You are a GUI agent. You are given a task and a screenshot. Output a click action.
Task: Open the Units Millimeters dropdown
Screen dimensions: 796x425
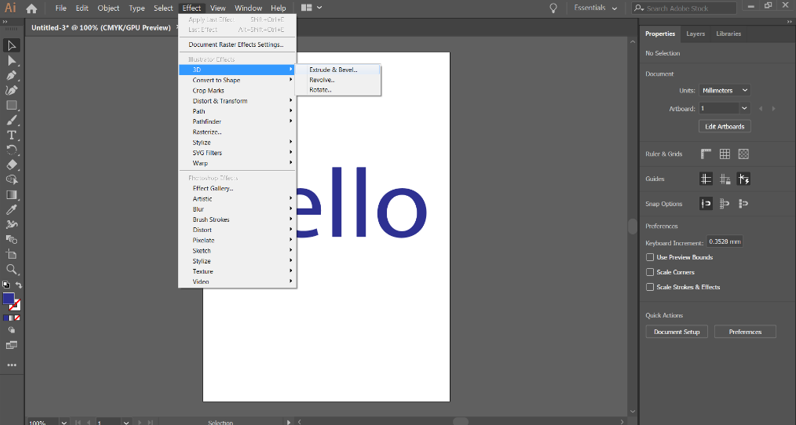[724, 90]
